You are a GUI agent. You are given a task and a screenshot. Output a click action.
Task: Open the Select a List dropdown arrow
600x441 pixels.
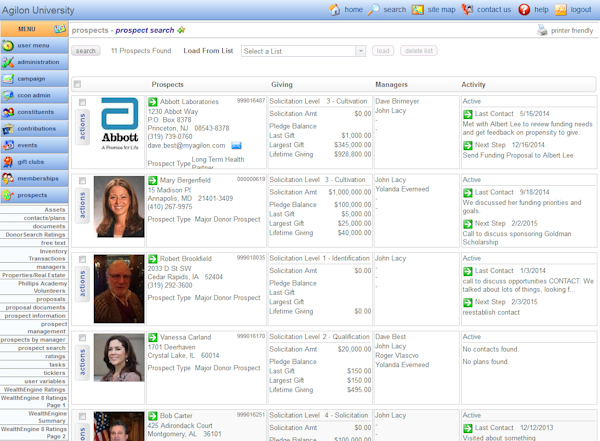[360, 51]
